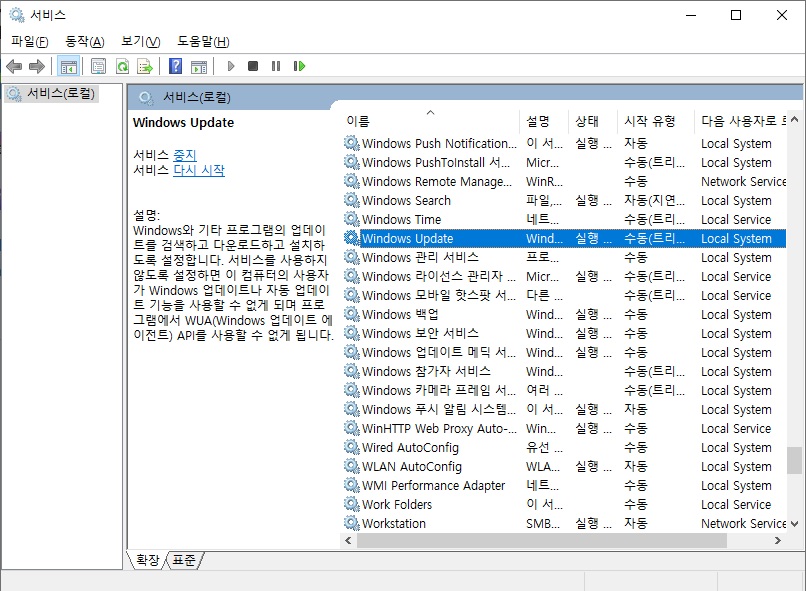Click the horizontal scrollbar thumb
Screen dimensions: 806x591
(x=542, y=541)
